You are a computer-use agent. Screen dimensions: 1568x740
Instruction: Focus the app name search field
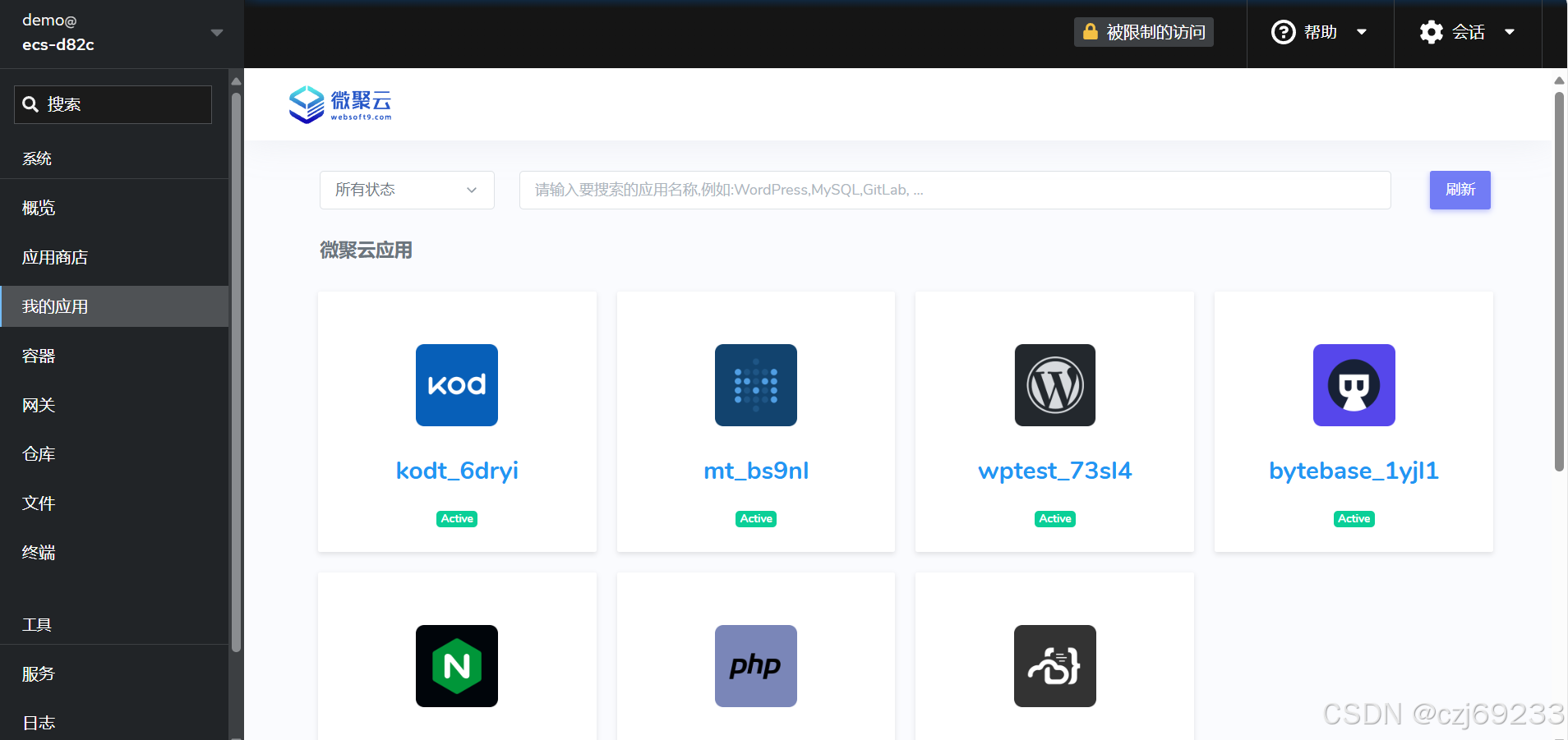tap(955, 190)
